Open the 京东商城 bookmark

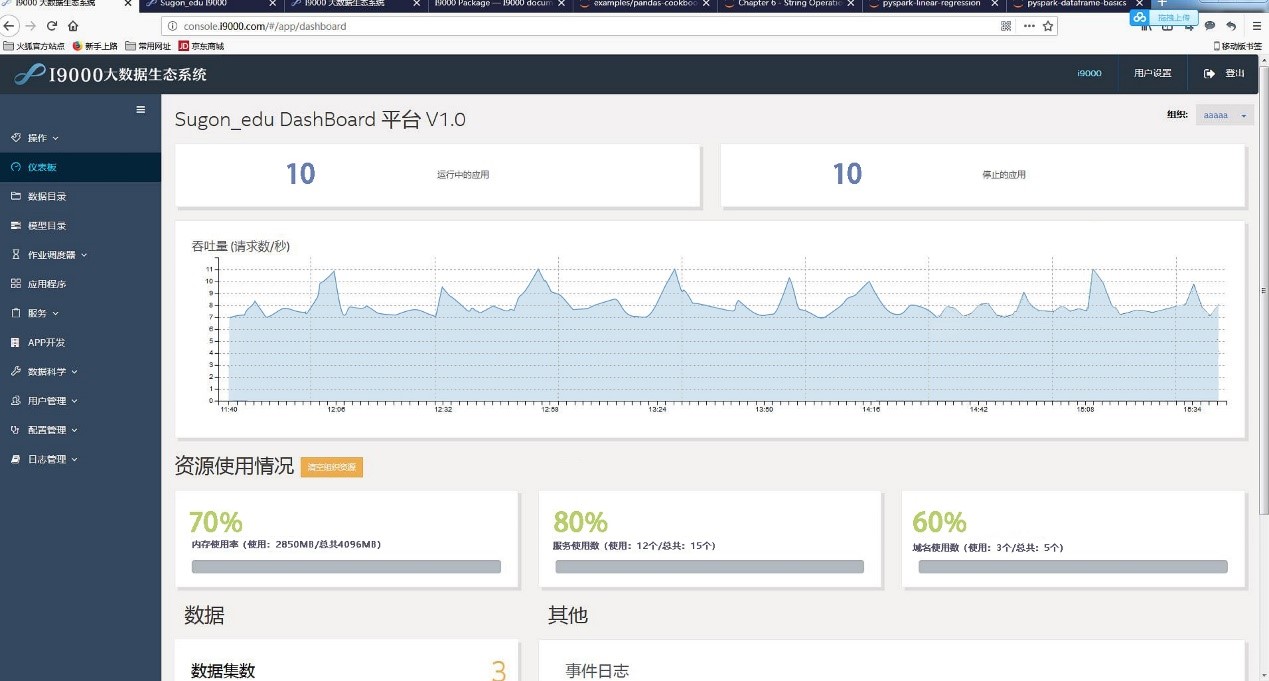point(201,46)
